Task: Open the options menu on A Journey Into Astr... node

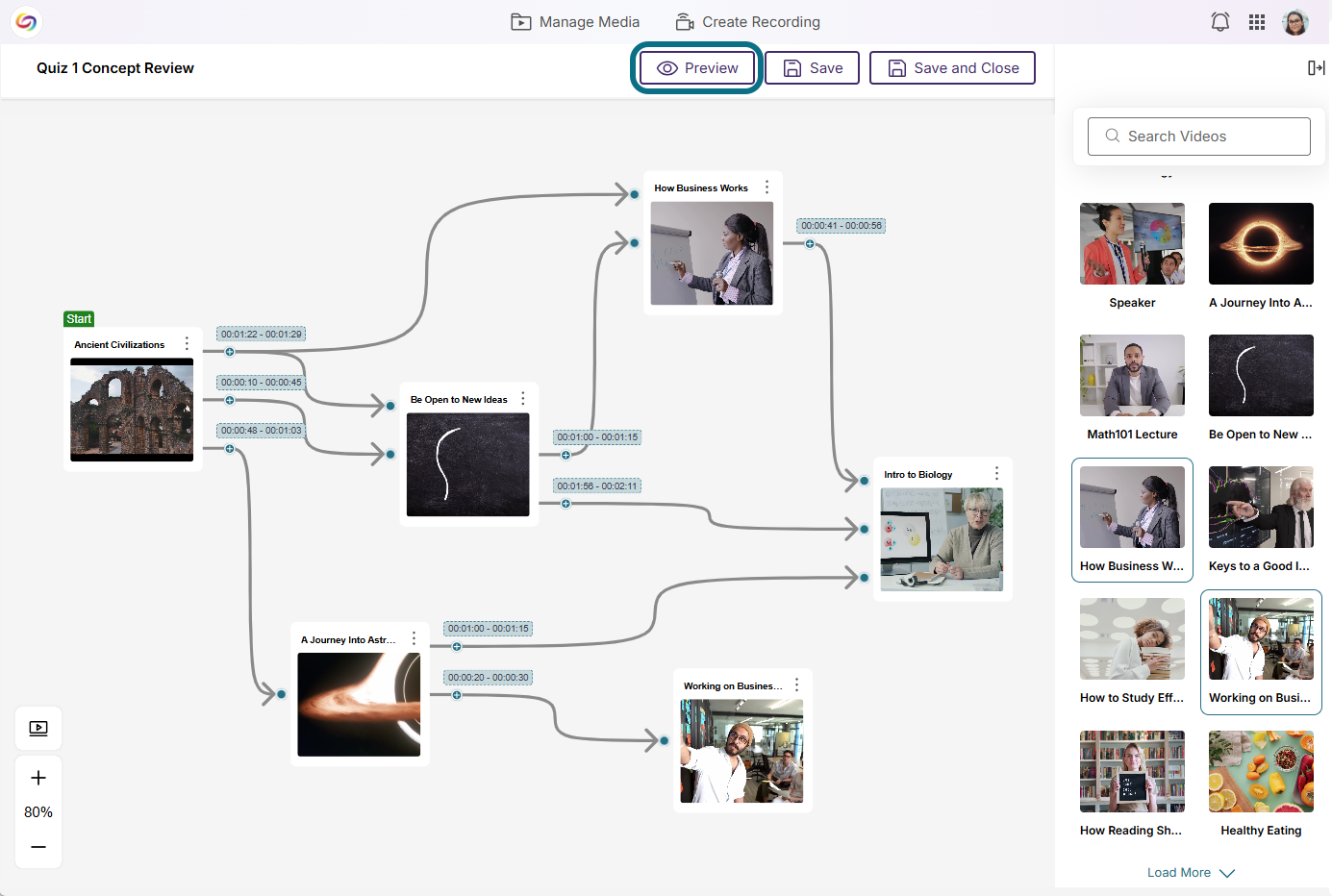Action: tap(415, 639)
